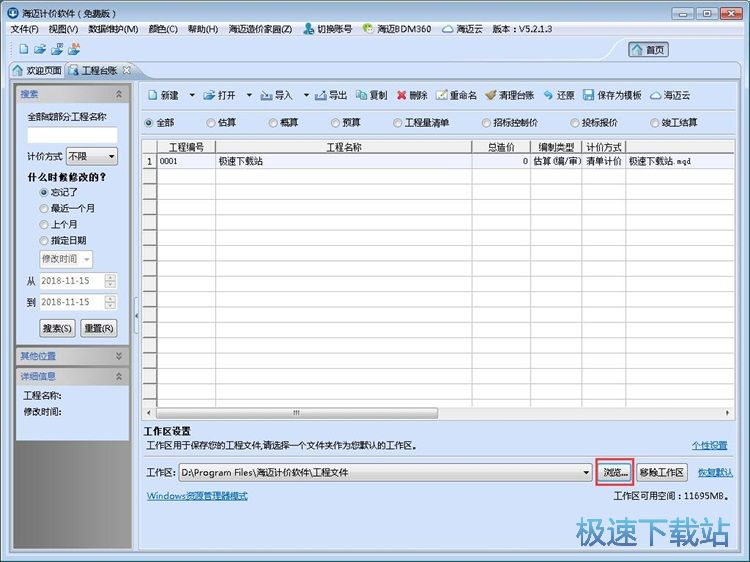This screenshot has width=750, height=562.
Task: Click the horizontal scrollbar thumb under the table
Action: click(297, 412)
